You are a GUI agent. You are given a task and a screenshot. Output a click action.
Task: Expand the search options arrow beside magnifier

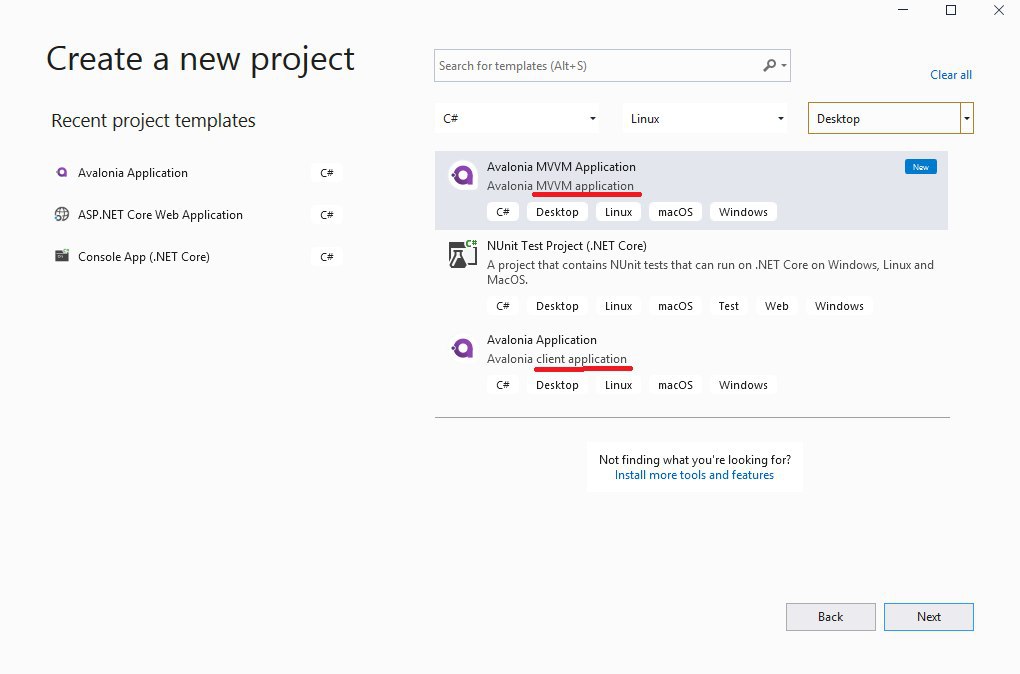pyautogui.click(x=784, y=66)
